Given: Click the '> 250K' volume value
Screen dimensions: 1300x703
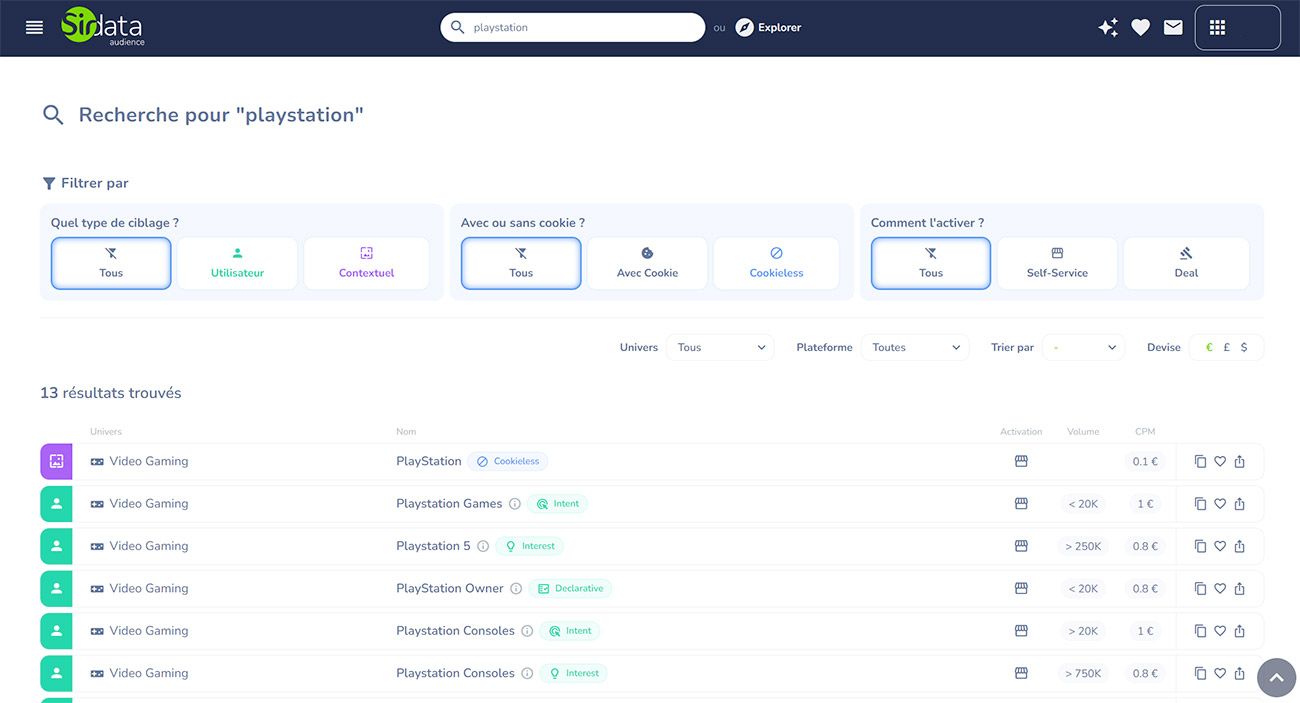Looking at the screenshot, I should [x=1083, y=547].
